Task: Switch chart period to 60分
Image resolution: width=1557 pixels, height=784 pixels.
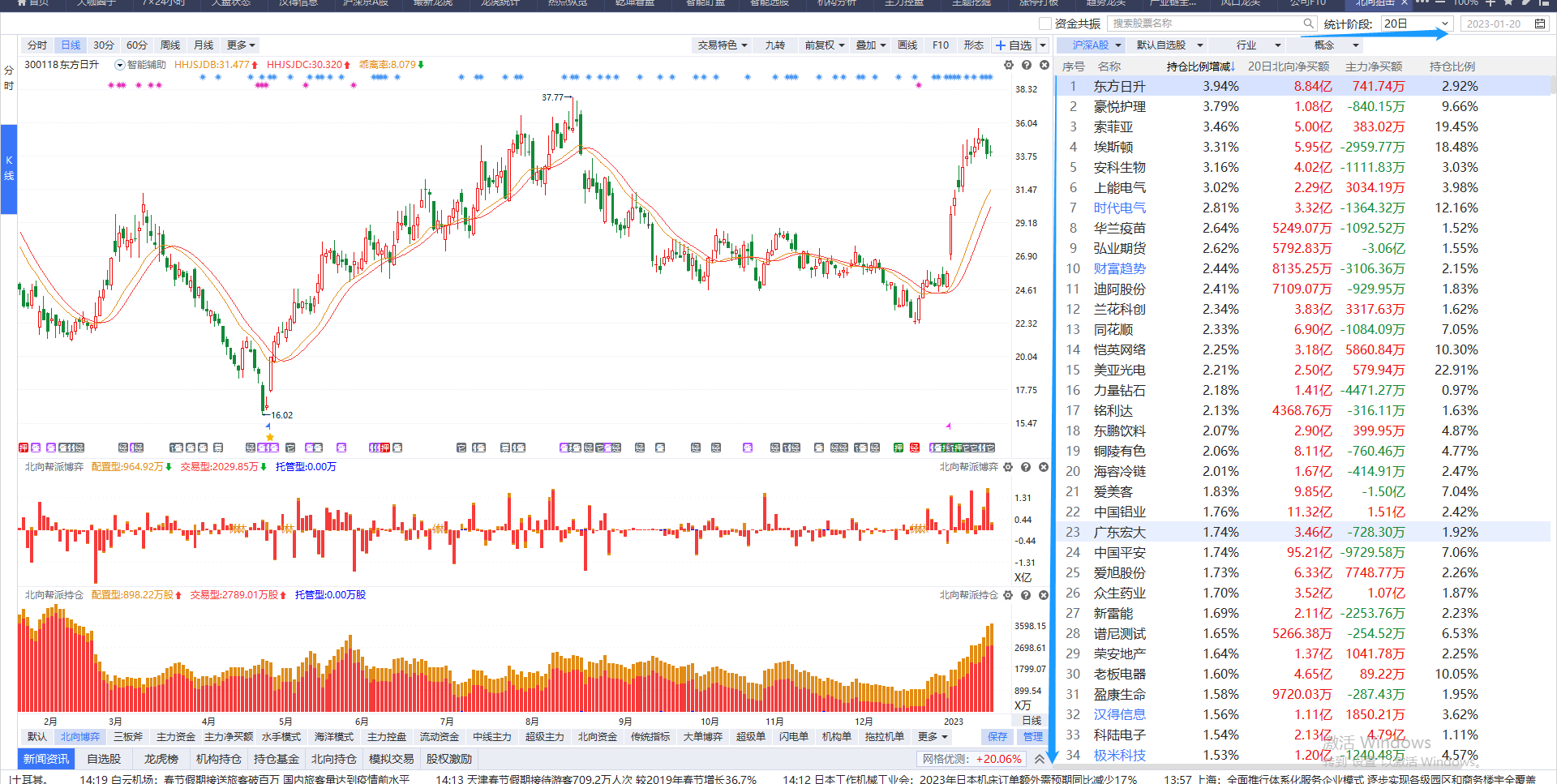Action: click(137, 45)
